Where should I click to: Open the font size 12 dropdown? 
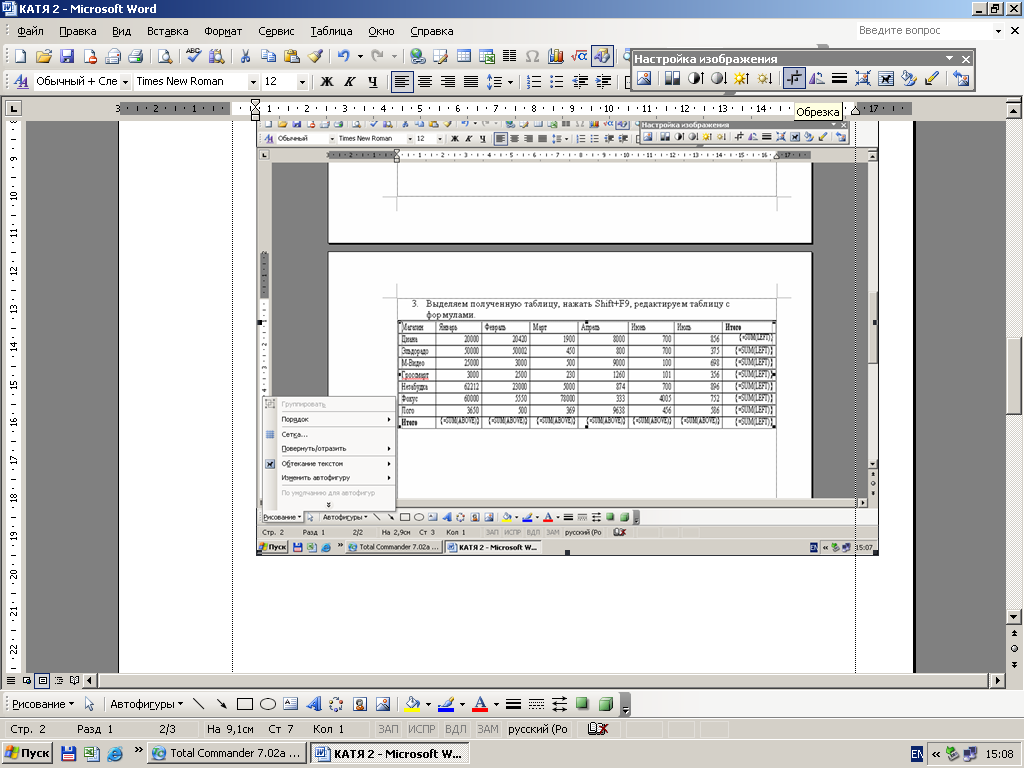tap(302, 82)
